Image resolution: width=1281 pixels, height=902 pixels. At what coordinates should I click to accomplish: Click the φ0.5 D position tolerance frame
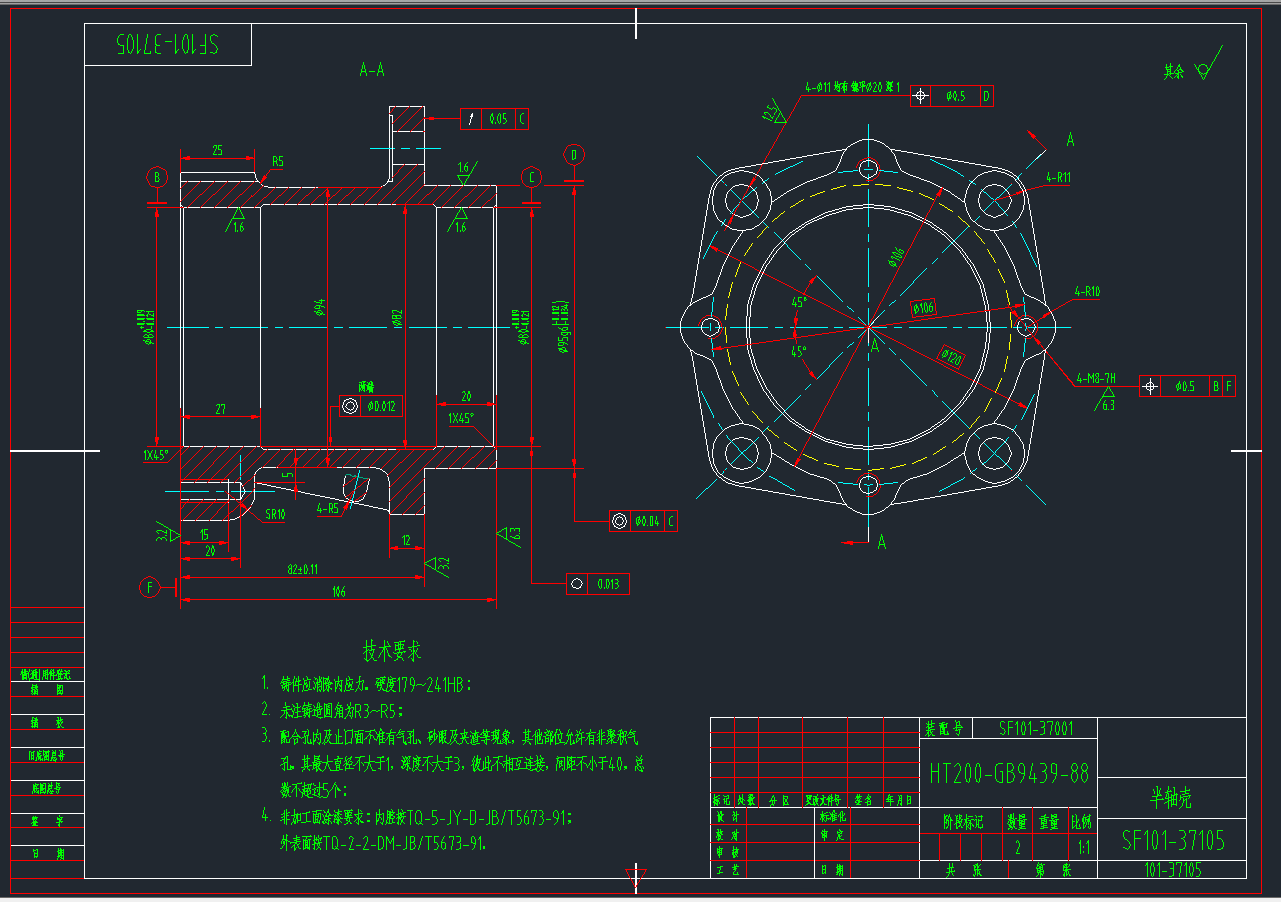pos(951,96)
